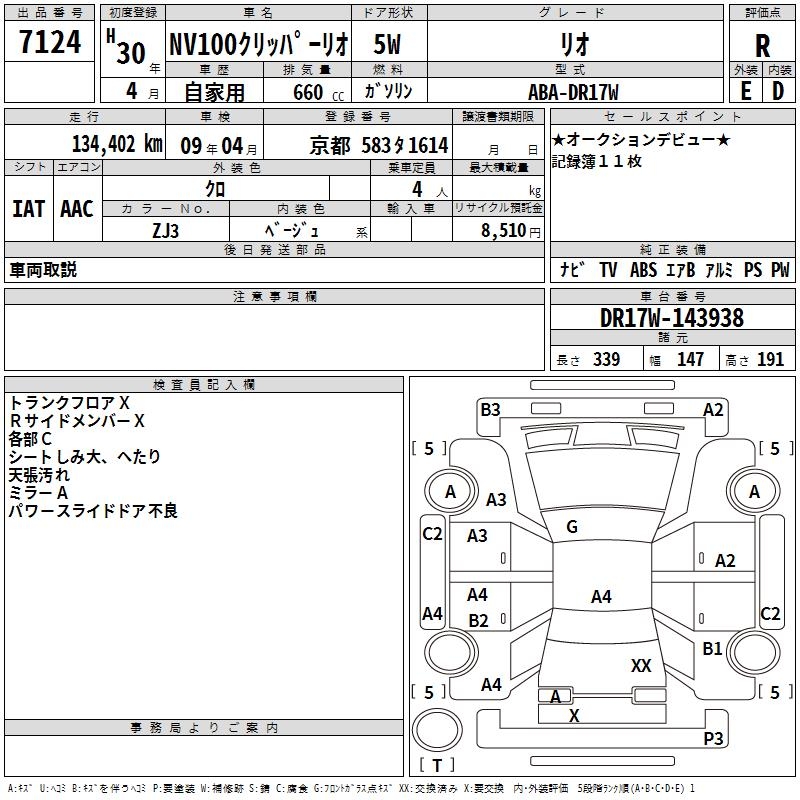Click inspector note パワースライドドア不良
The height and width of the screenshot is (800, 800).
point(93,511)
